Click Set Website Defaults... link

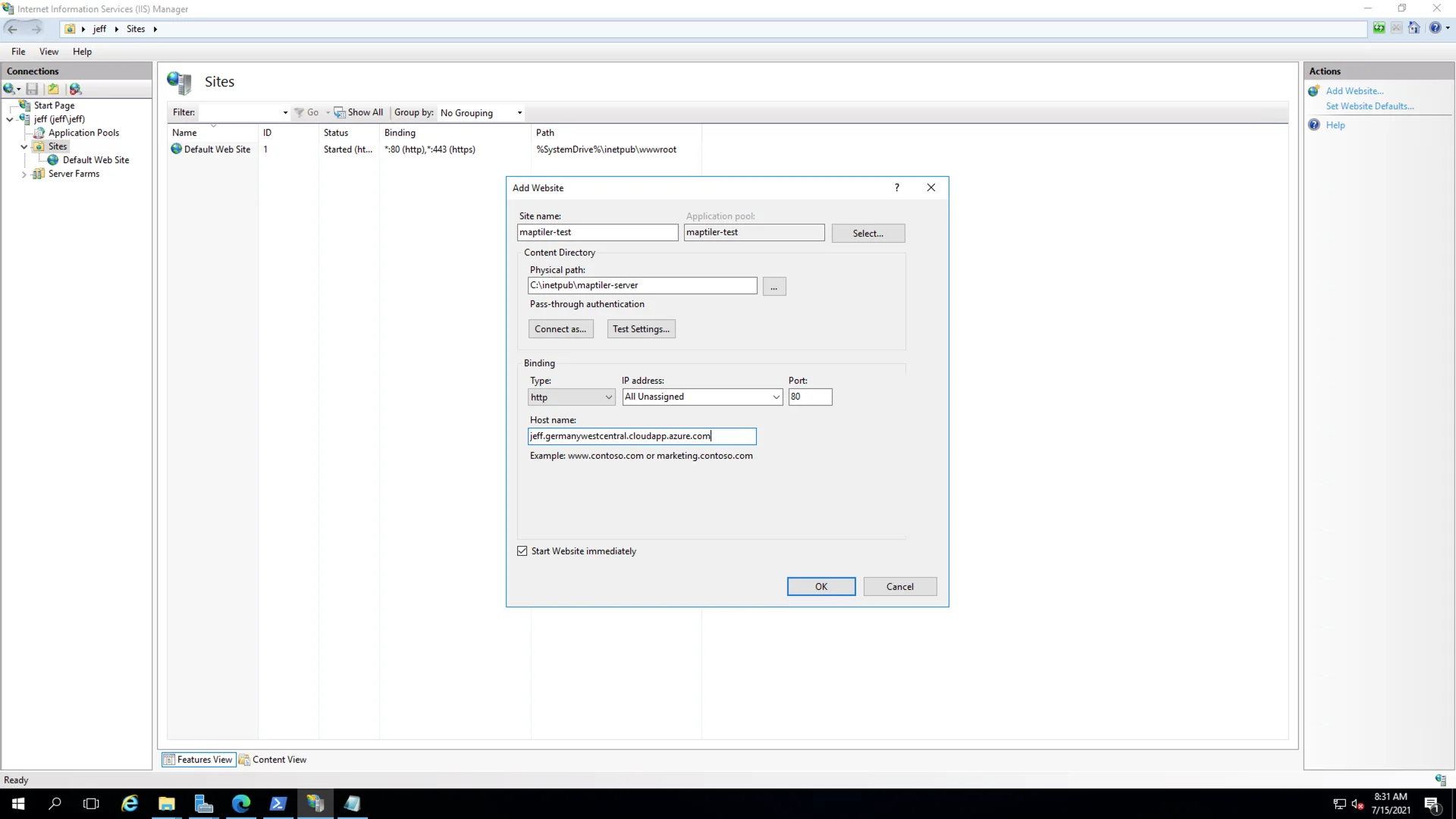1370,106
